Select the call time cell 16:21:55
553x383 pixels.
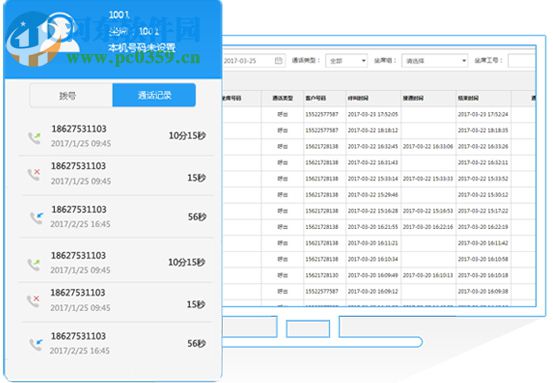pos(373,227)
